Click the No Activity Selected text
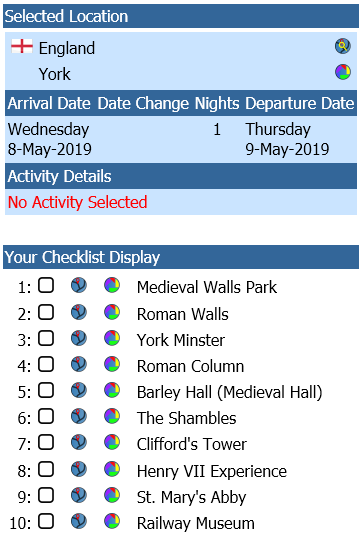Screen dimensions: 361x534 [x=78, y=202]
